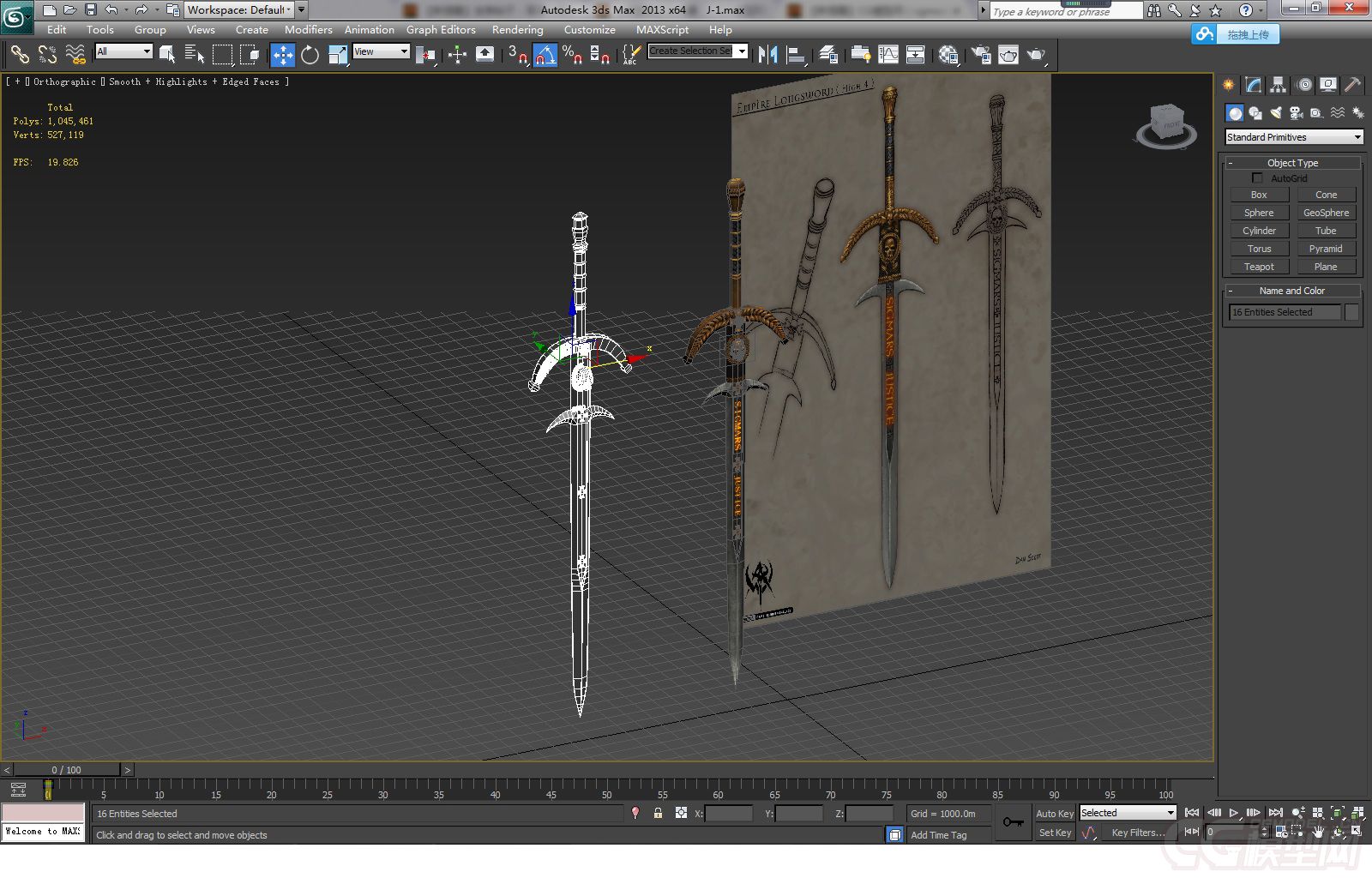Open the Rendered Frame Window
1372x878 pixels.
coord(1008,55)
